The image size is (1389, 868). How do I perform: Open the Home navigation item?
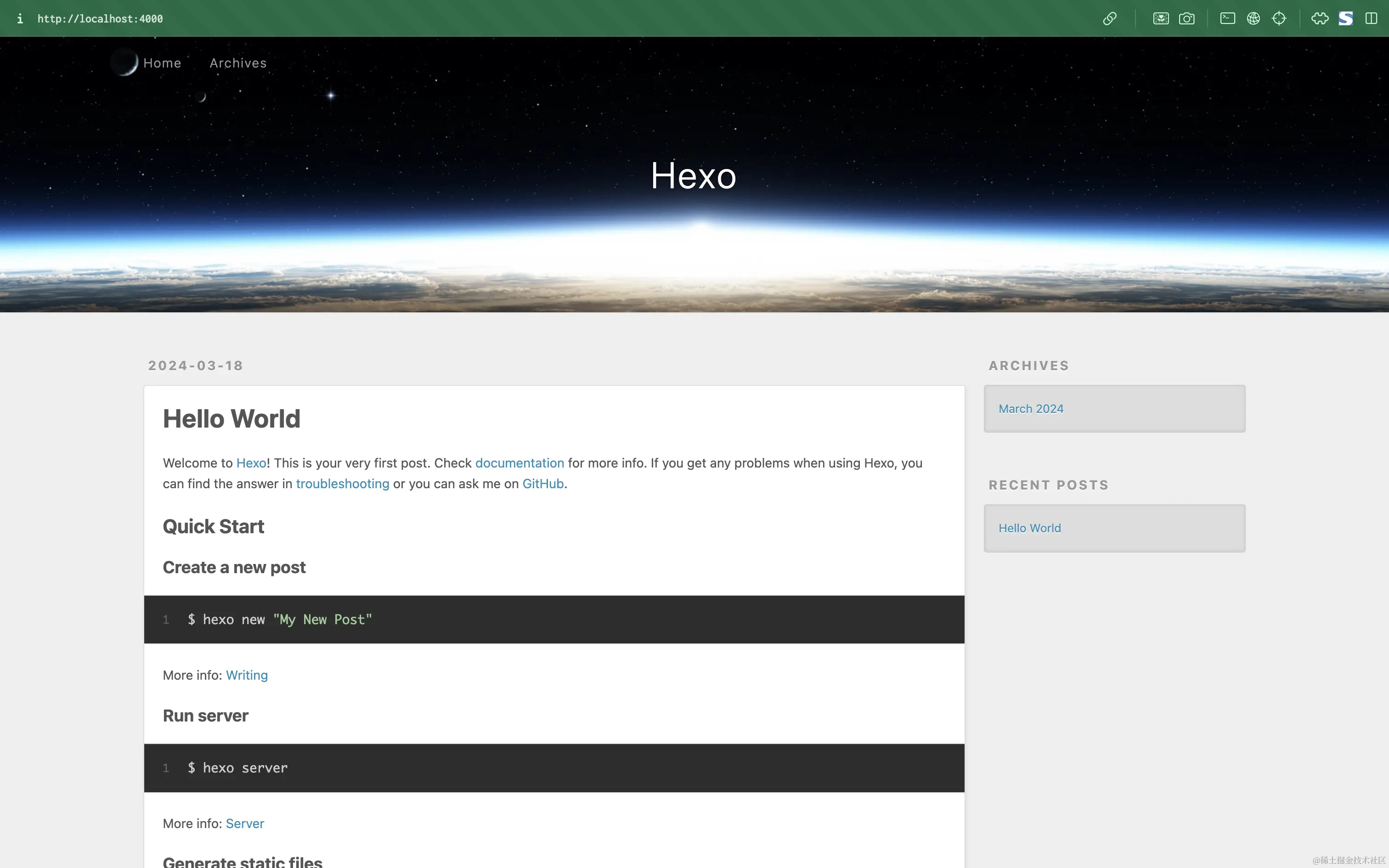[162, 62]
